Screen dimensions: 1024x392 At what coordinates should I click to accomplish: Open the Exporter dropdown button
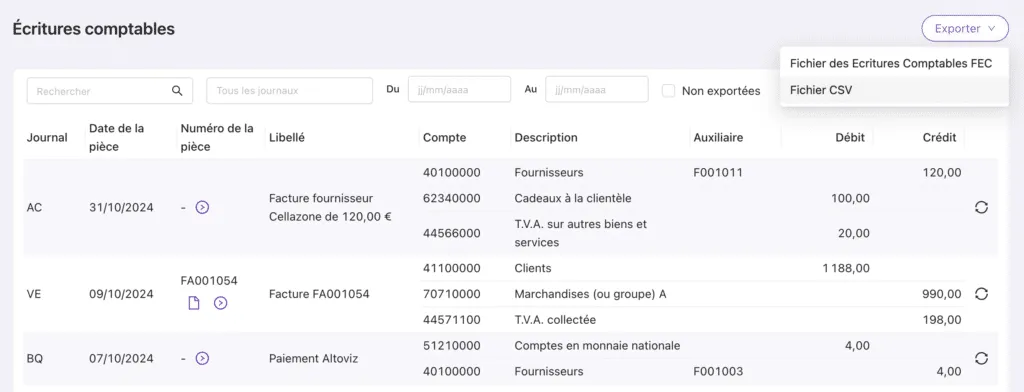click(965, 29)
